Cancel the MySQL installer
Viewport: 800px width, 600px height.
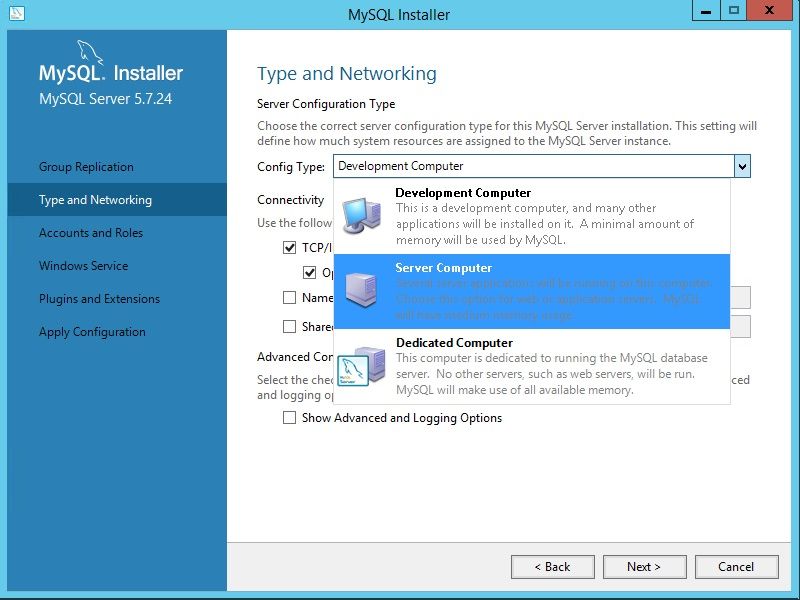736,567
